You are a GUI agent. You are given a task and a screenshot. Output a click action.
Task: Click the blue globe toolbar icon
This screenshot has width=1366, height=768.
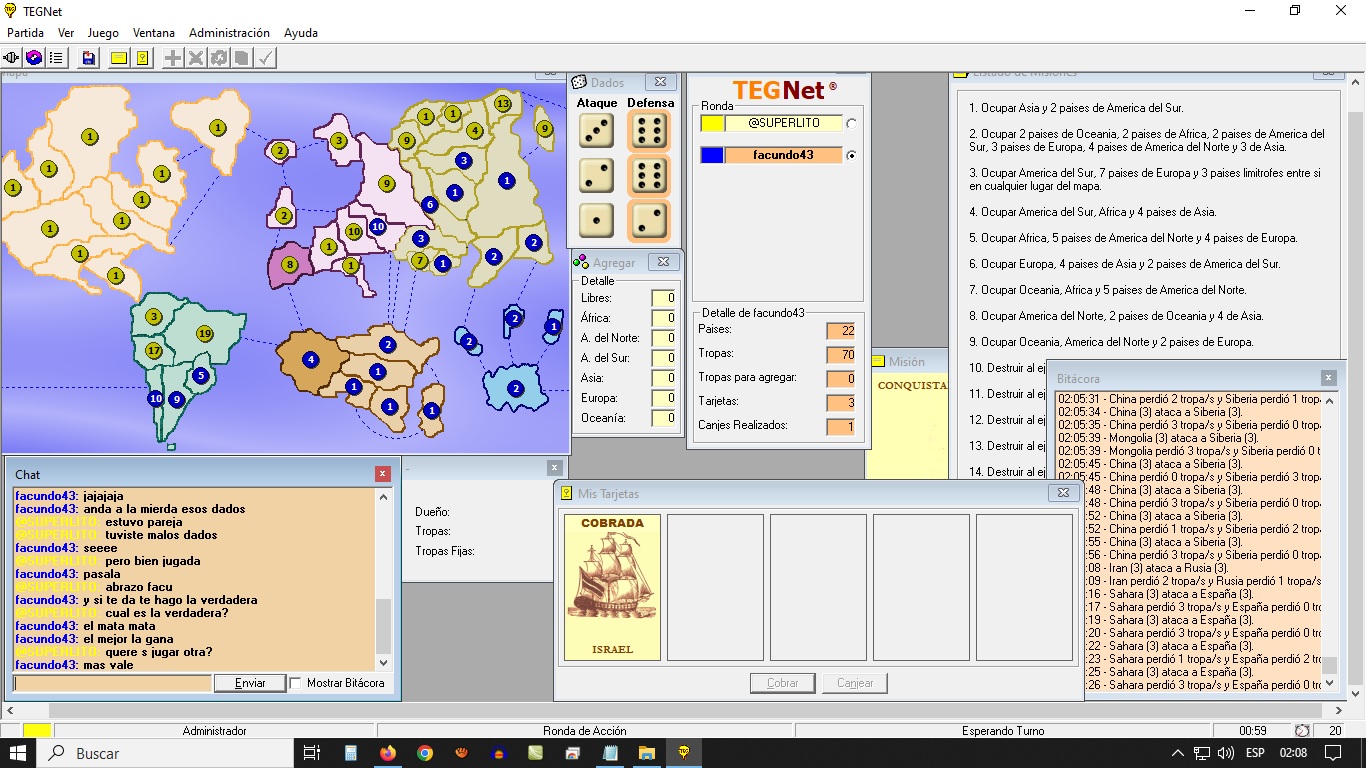(x=34, y=58)
